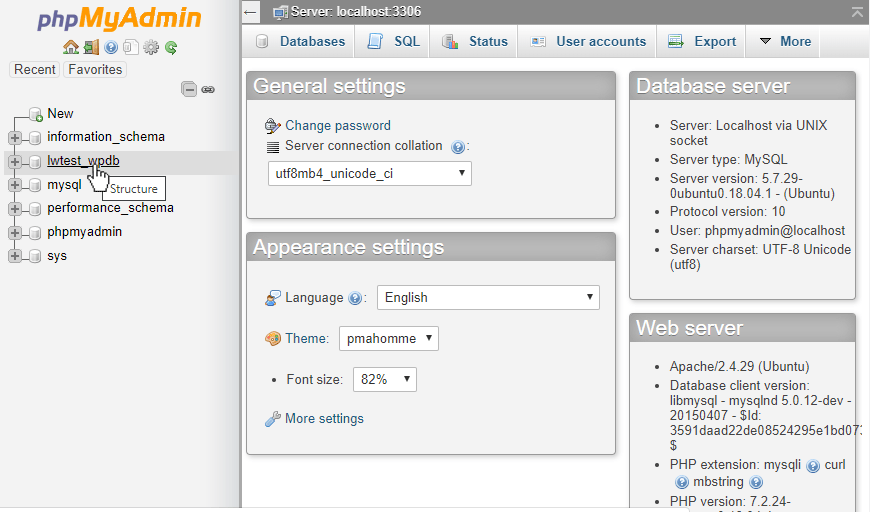This screenshot has height=512, width=870.
Task: Expand the lwtest_wpdb tree node
Action: coord(15,161)
